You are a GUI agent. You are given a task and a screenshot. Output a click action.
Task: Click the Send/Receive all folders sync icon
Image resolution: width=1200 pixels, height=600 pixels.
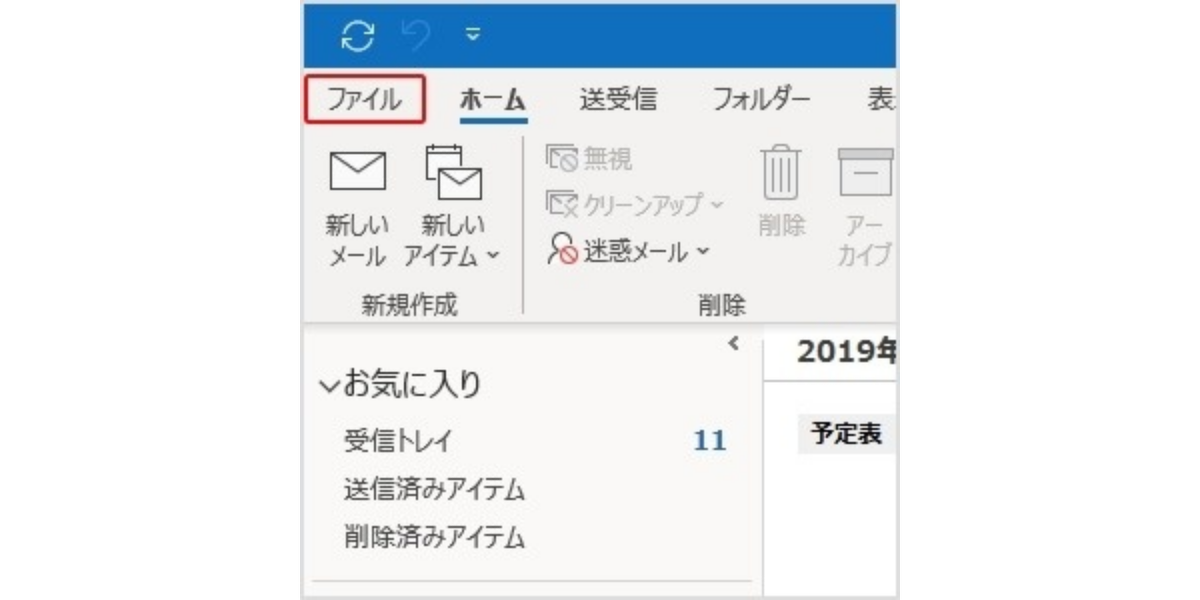click(357, 35)
